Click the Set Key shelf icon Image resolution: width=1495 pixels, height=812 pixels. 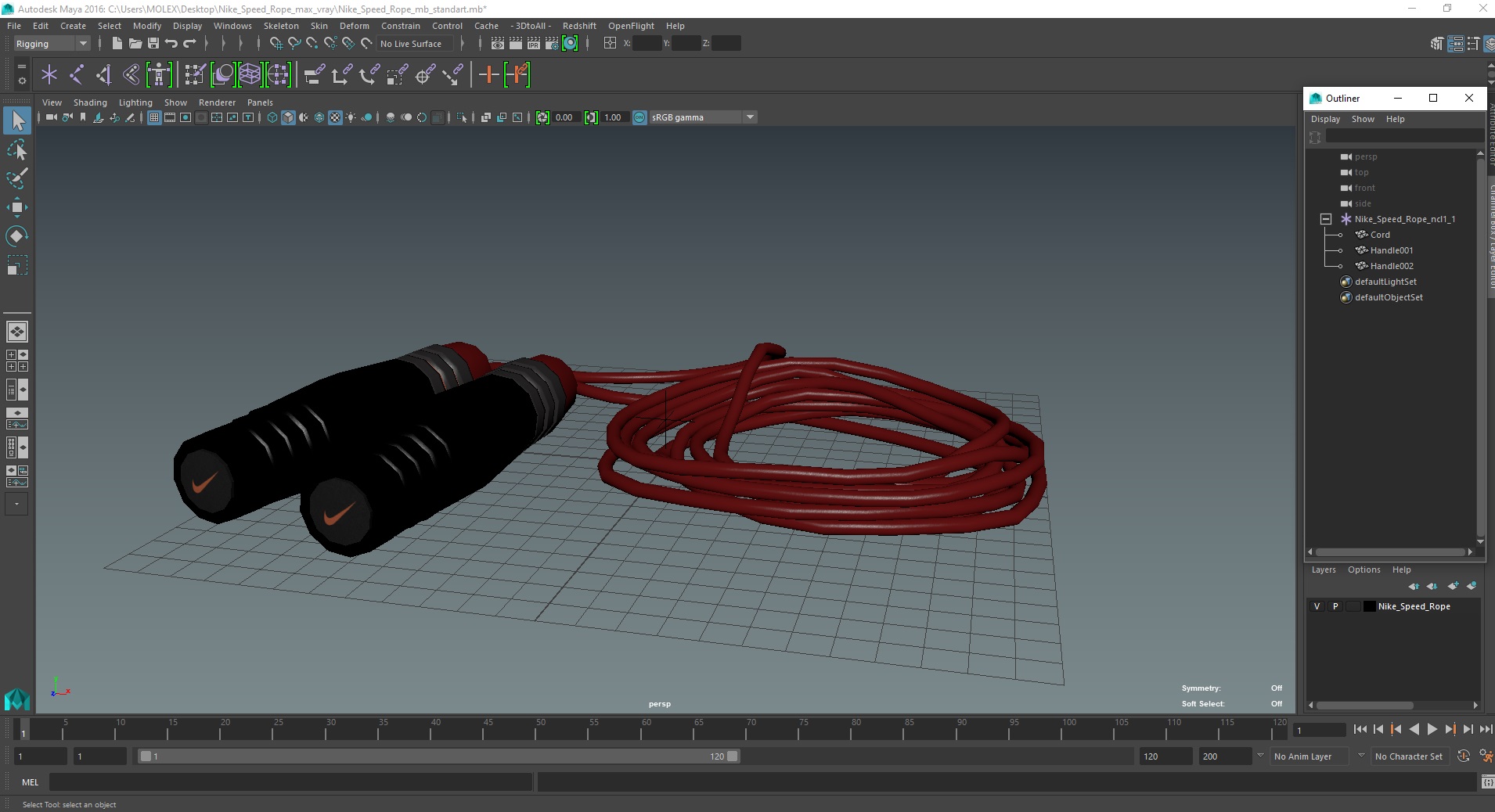[488, 75]
